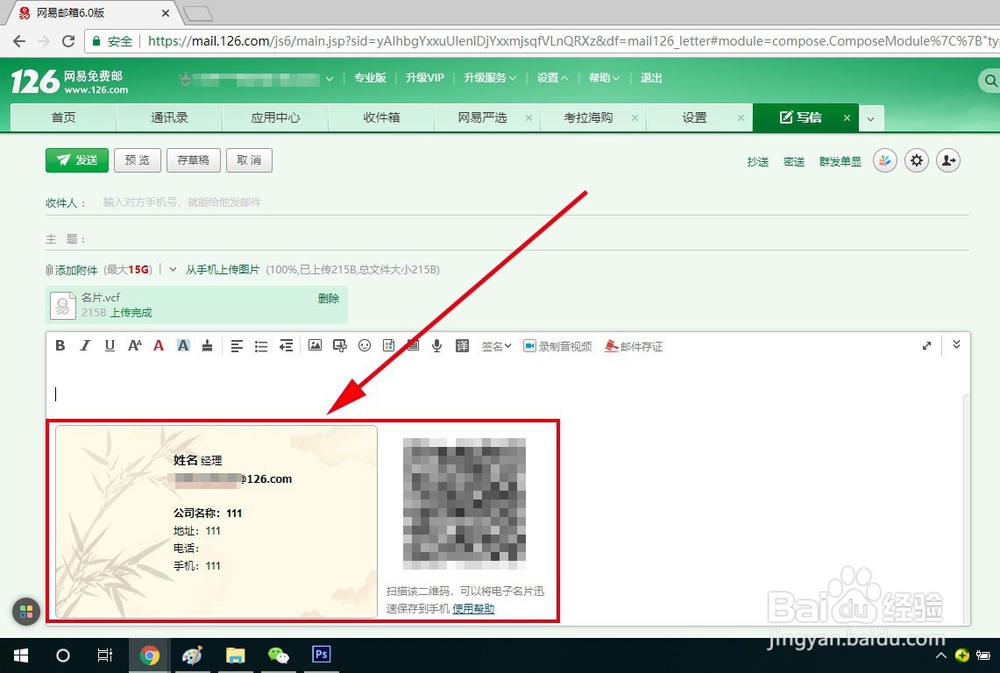This screenshot has height=673, width=1000.
Task: Insert an image into the email
Action: pyautogui.click(x=315, y=346)
